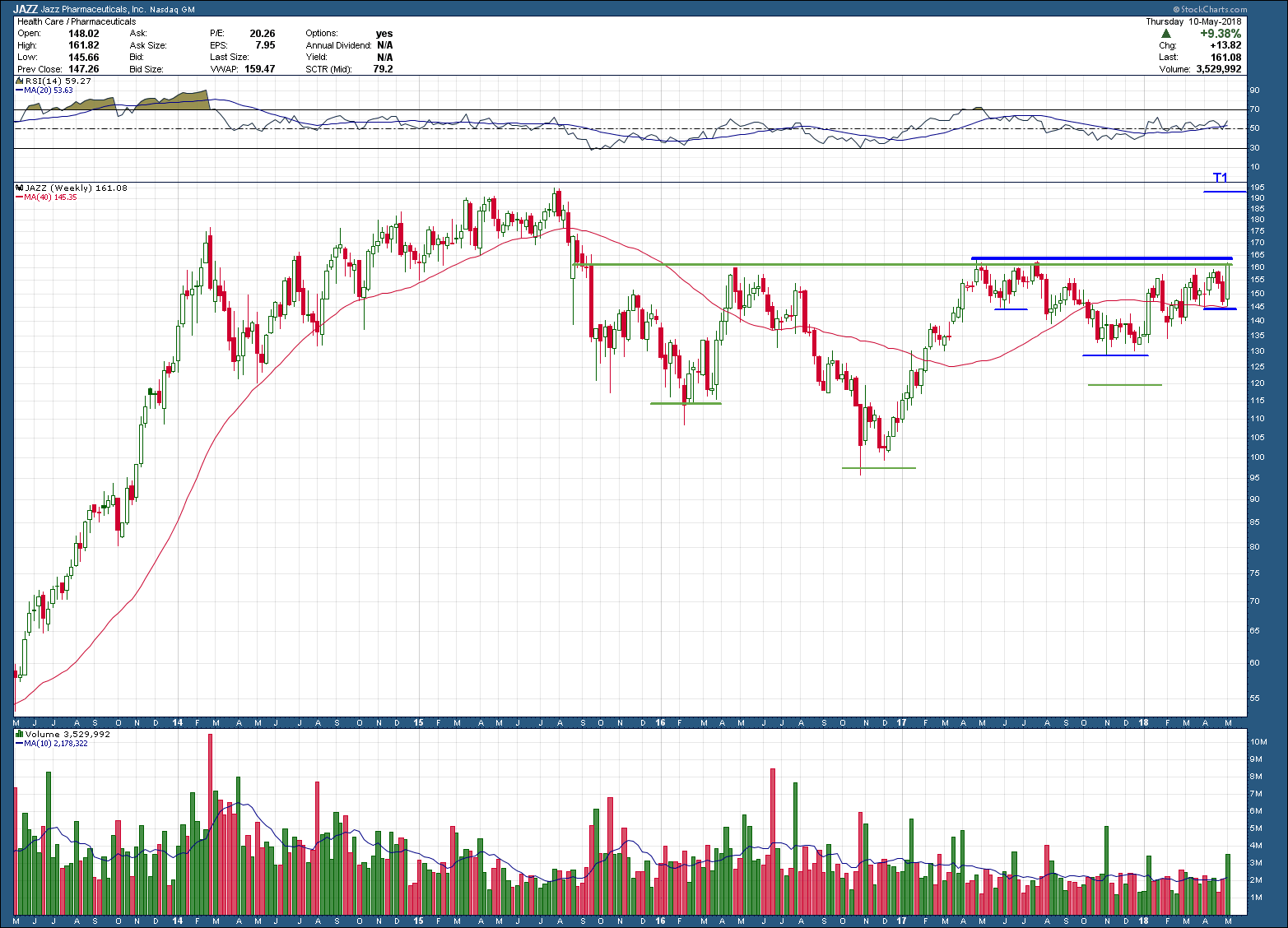The height and width of the screenshot is (928, 1288).
Task: Click the candlestick icon beside JAZZ (Weekly)
Action: click(19, 188)
